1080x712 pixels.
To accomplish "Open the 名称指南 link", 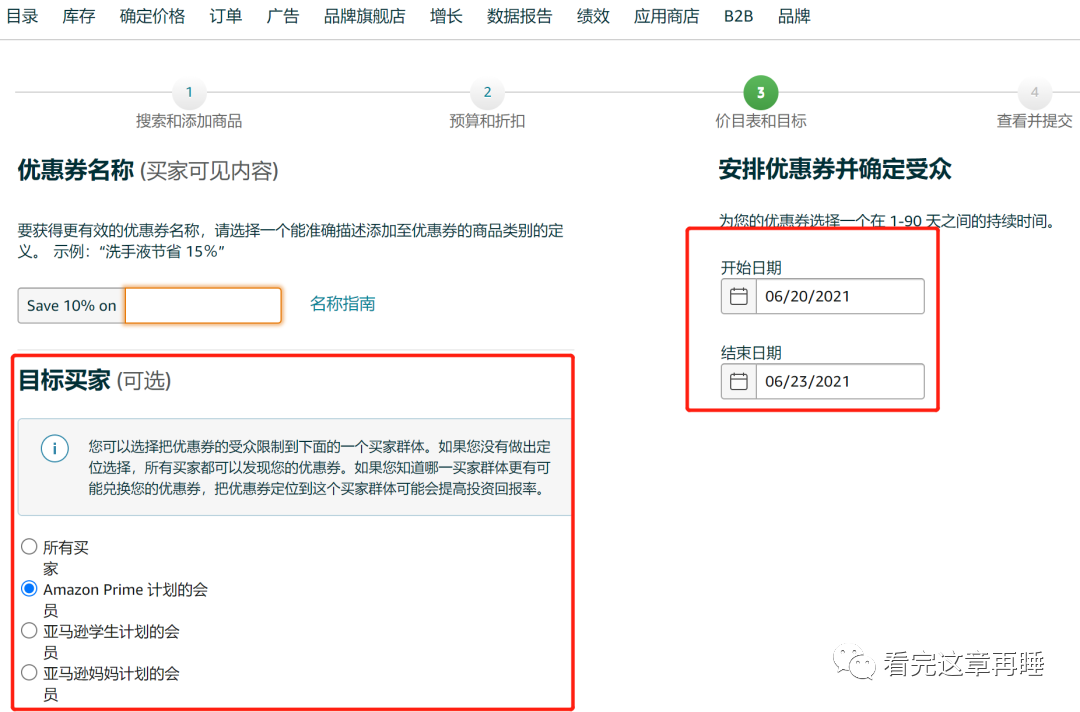I will tap(342, 304).
